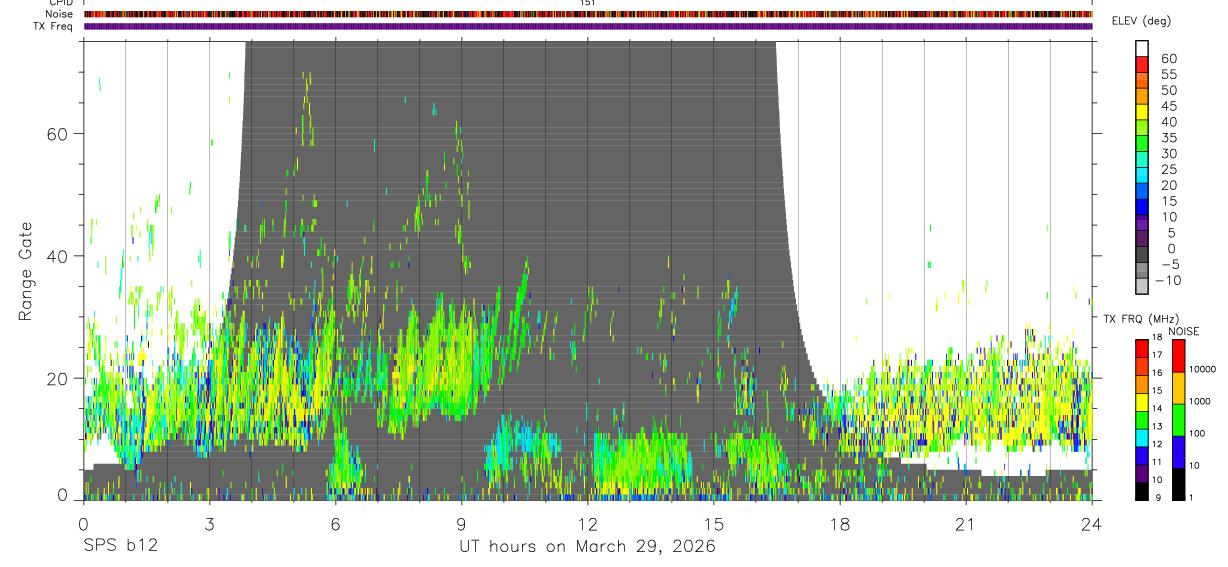The height and width of the screenshot is (567, 1228).
Task: Click the 12 hour UT axis label
Action: tap(588, 524)
